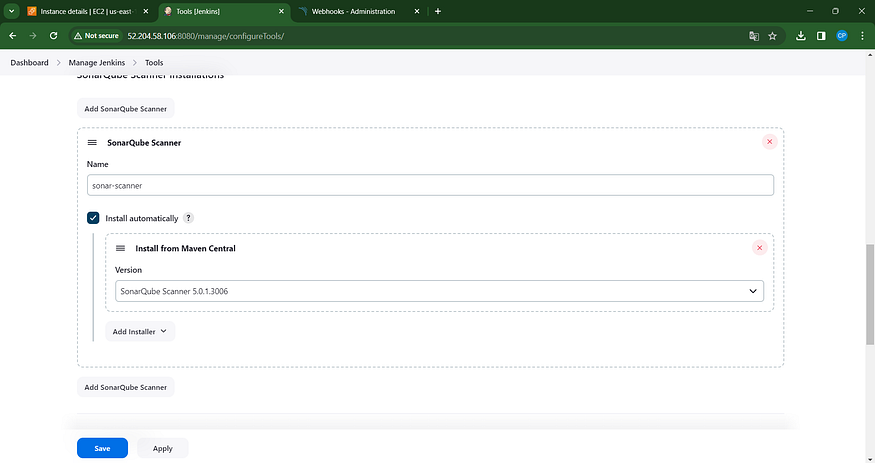Minimize the browser window
This screenshot has height=463, width=875.
click(810, 11)
